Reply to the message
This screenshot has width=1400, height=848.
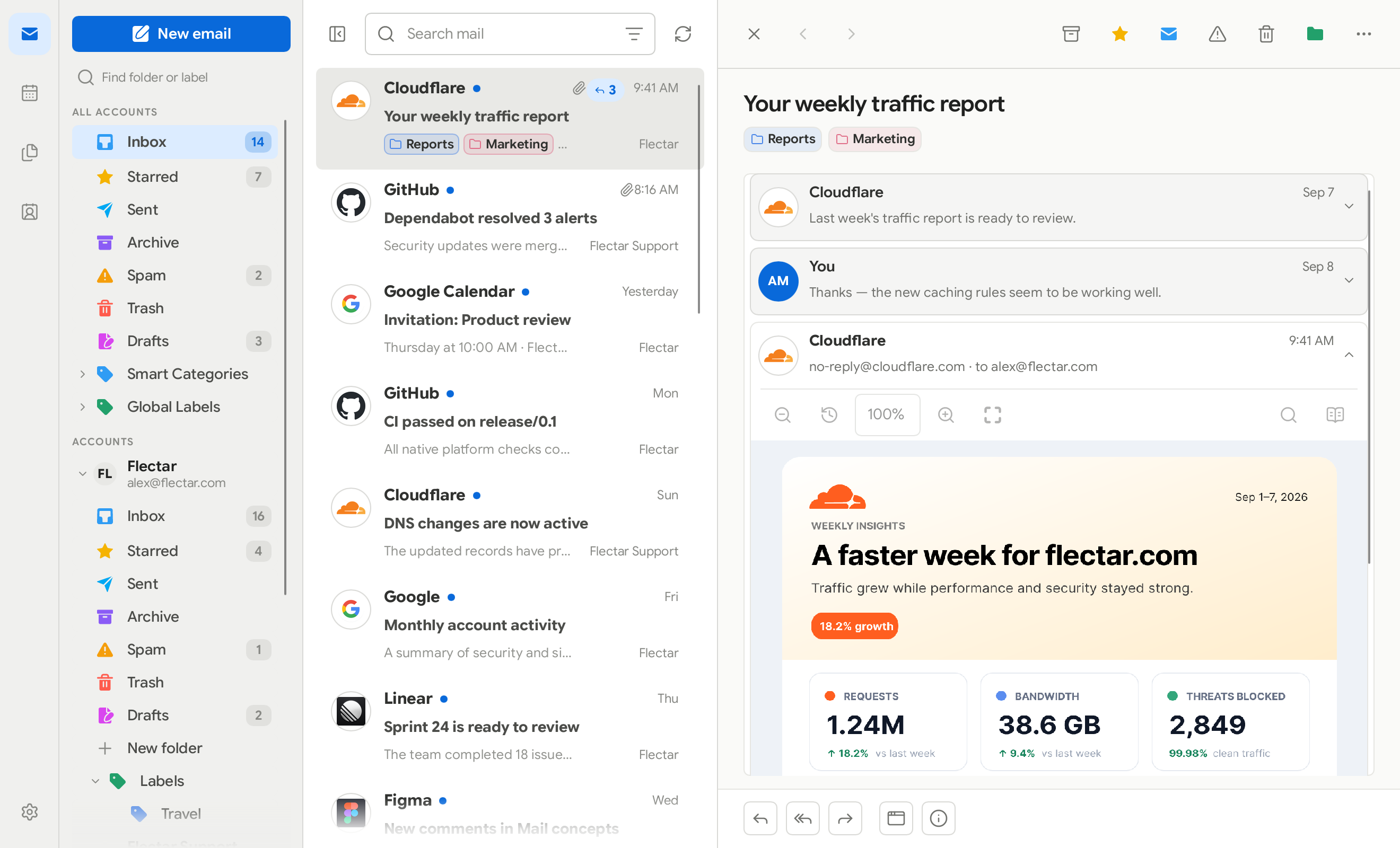pyautogui.click(x=760, y=818)
